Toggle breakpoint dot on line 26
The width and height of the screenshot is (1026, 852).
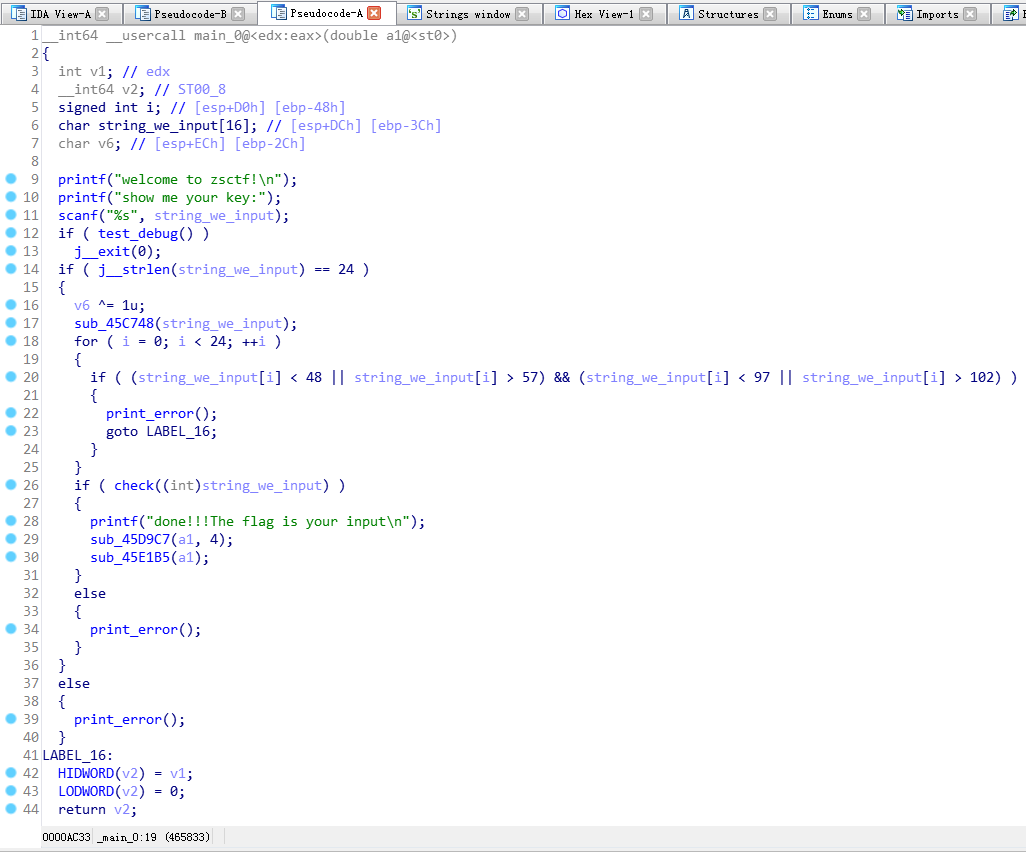click(11, 484)
